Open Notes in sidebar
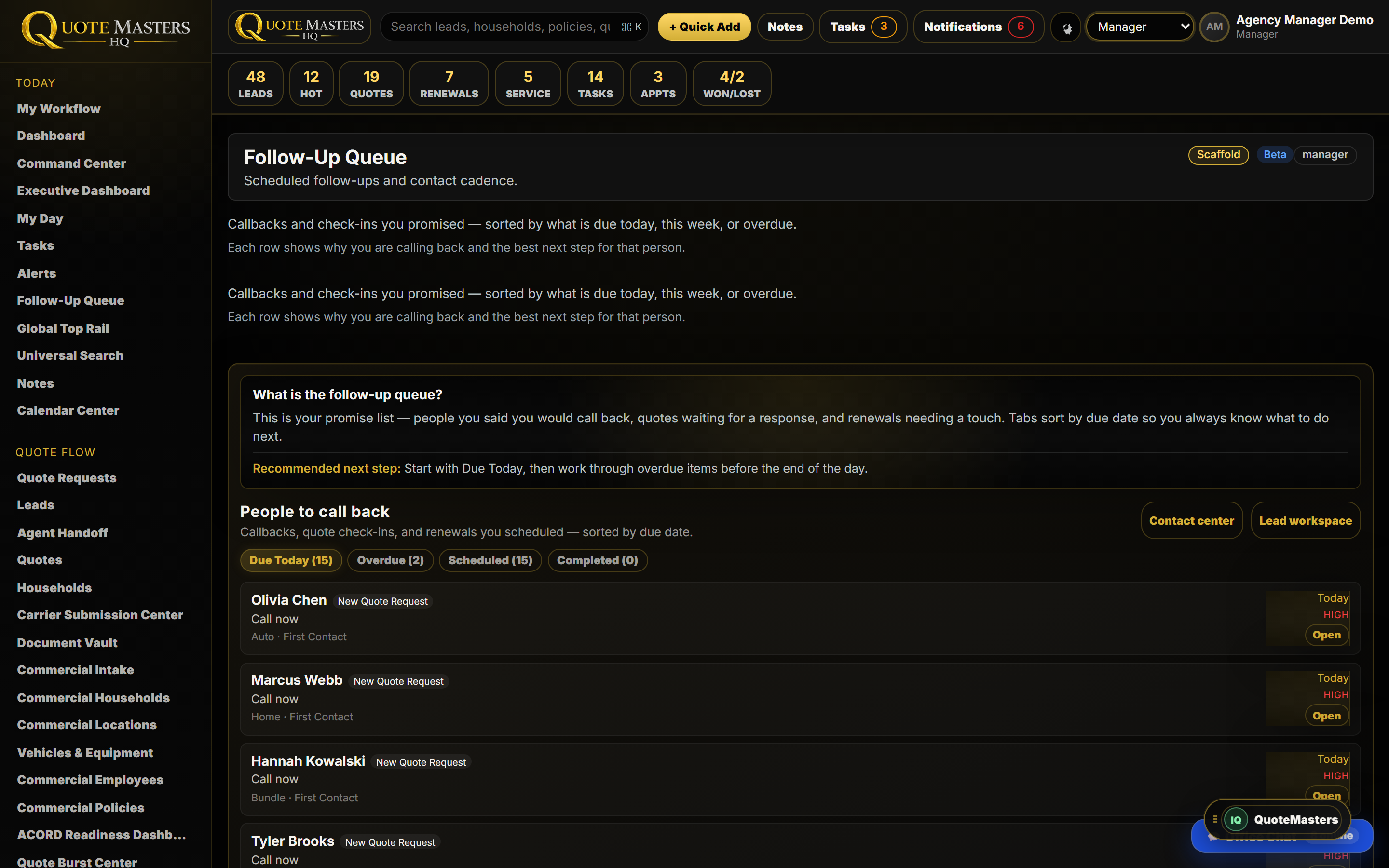Viewport: 1389px width, 868px height. point(36,383)
